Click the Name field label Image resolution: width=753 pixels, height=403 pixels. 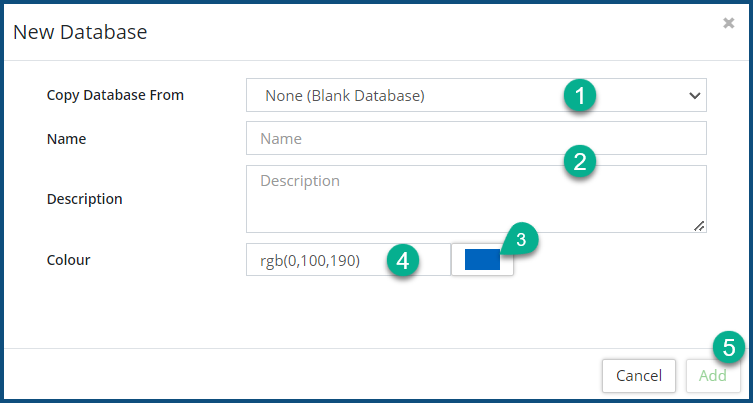pos(67,140)
